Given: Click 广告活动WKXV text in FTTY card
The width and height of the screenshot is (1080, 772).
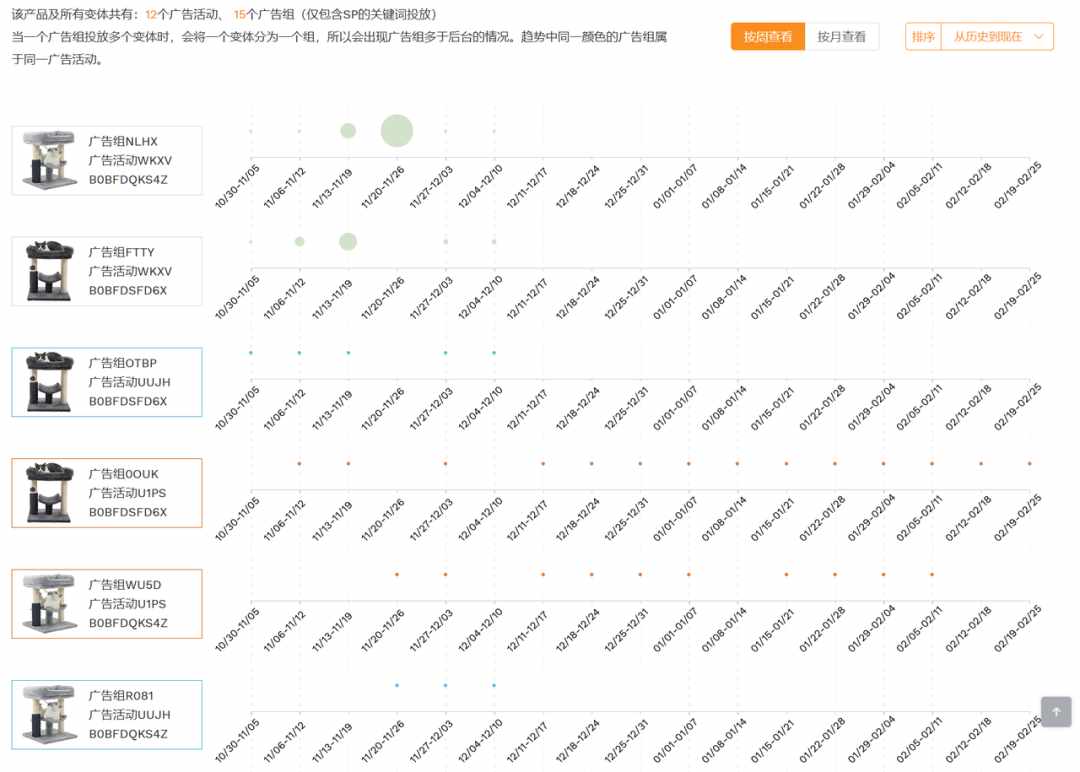Looking at the screenshot, I should [130, 271].
